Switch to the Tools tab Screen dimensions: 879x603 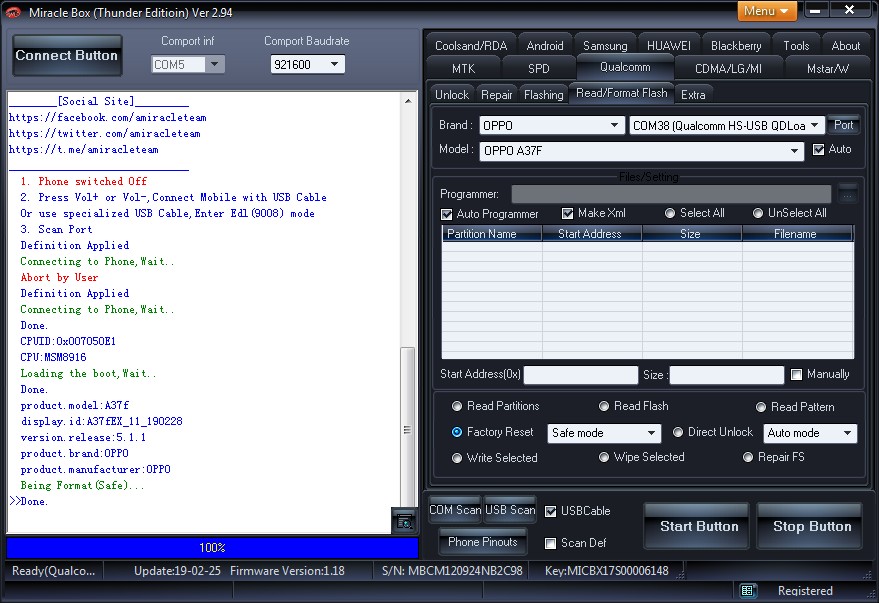pos(796,45)
